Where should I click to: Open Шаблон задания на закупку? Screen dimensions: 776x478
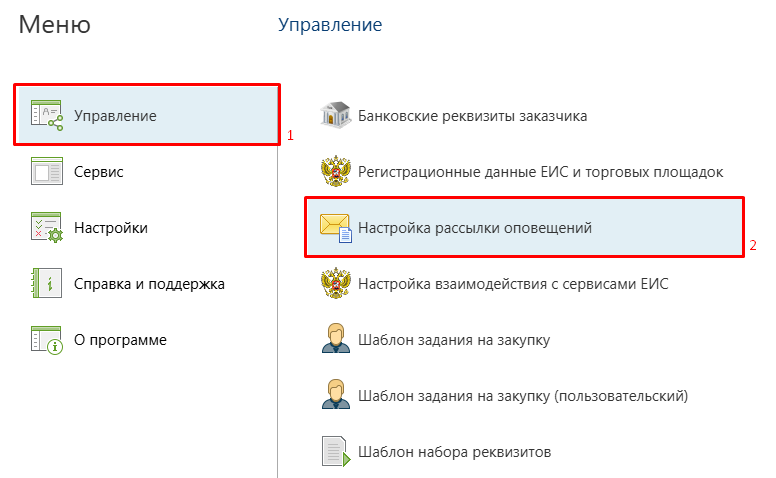click(454, 340)
